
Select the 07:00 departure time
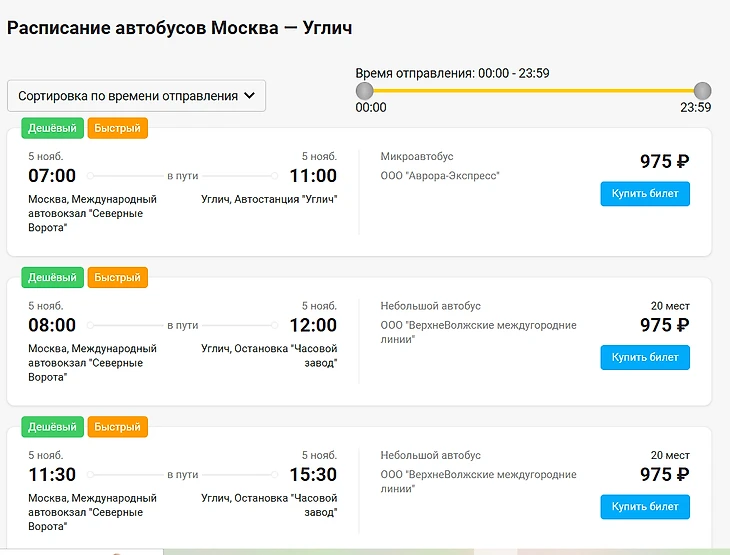pos(52,176)
